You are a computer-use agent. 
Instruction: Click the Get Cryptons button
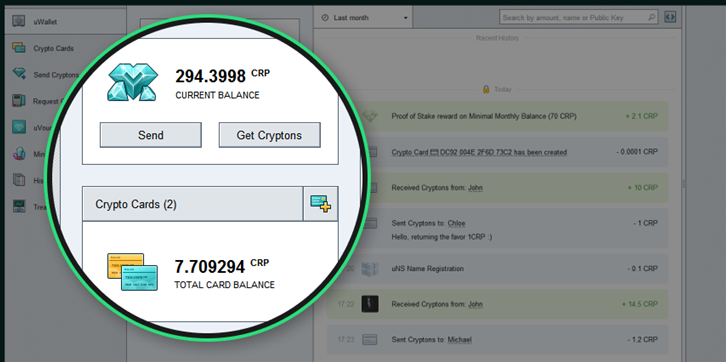pos(269,135)
